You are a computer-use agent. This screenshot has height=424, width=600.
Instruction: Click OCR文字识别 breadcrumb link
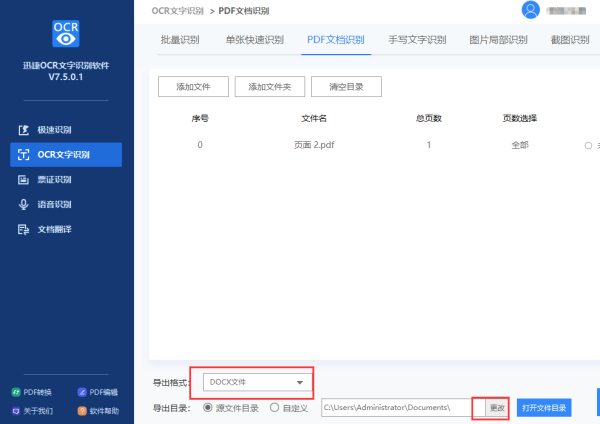[x=178, y=11]
